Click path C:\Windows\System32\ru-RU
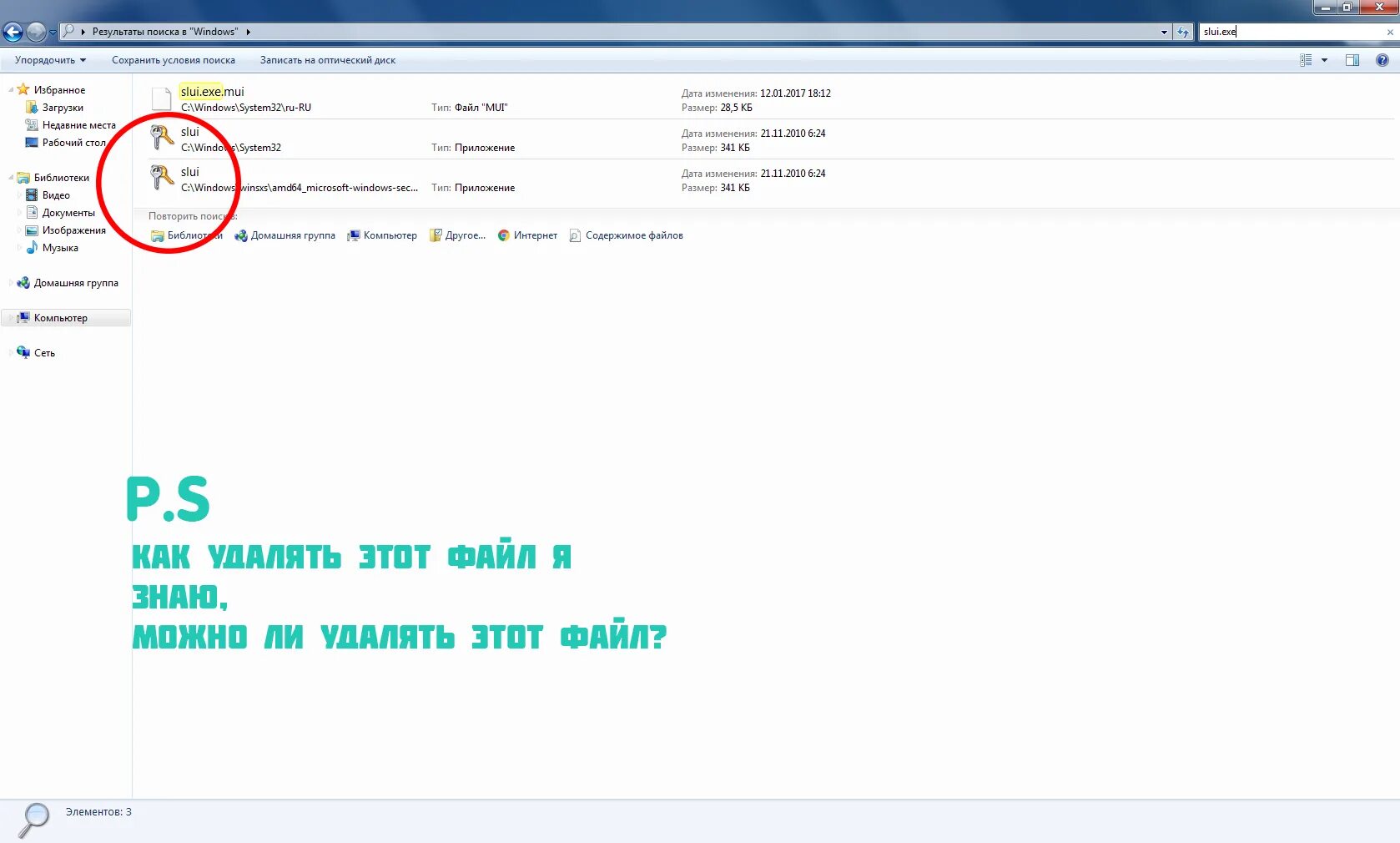The image size is (1400, 843). (x=246, y=108)
